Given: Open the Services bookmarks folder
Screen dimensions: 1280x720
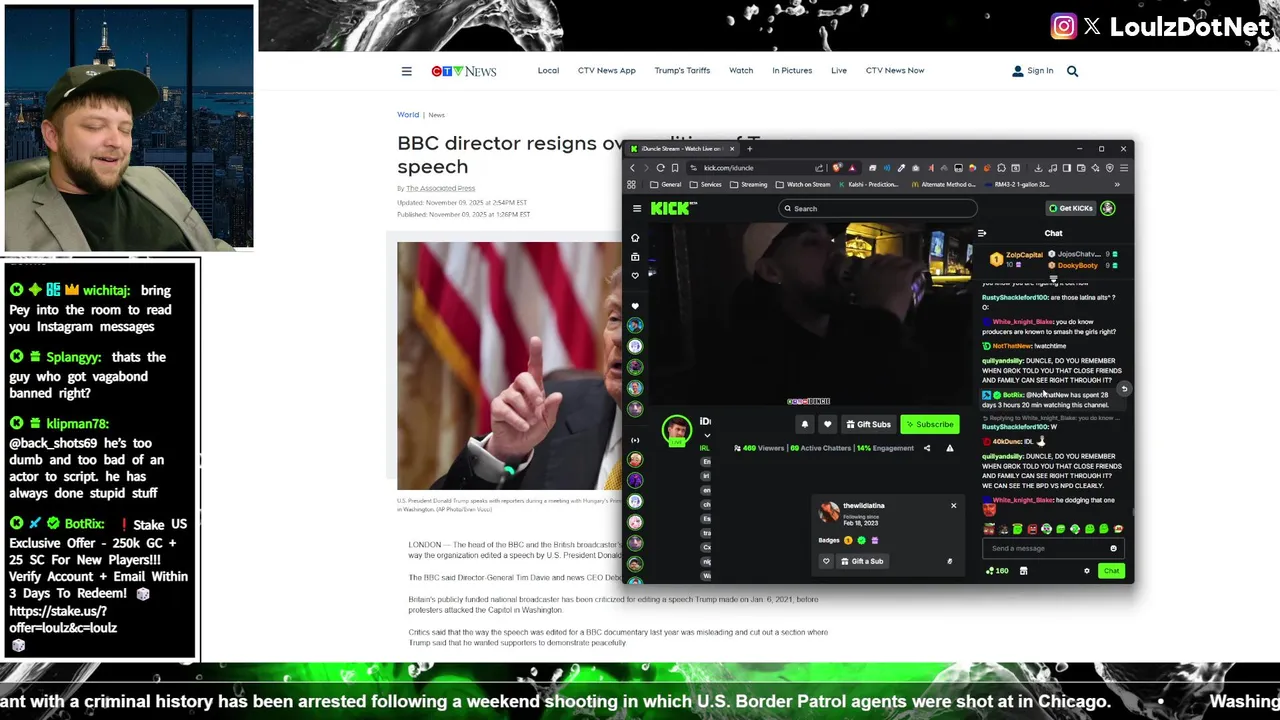Looking at the screenshot, I should click(706, 185).
